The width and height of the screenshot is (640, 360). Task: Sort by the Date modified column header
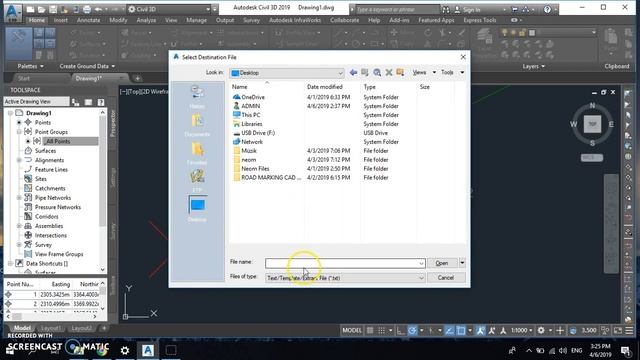[324, 87]
